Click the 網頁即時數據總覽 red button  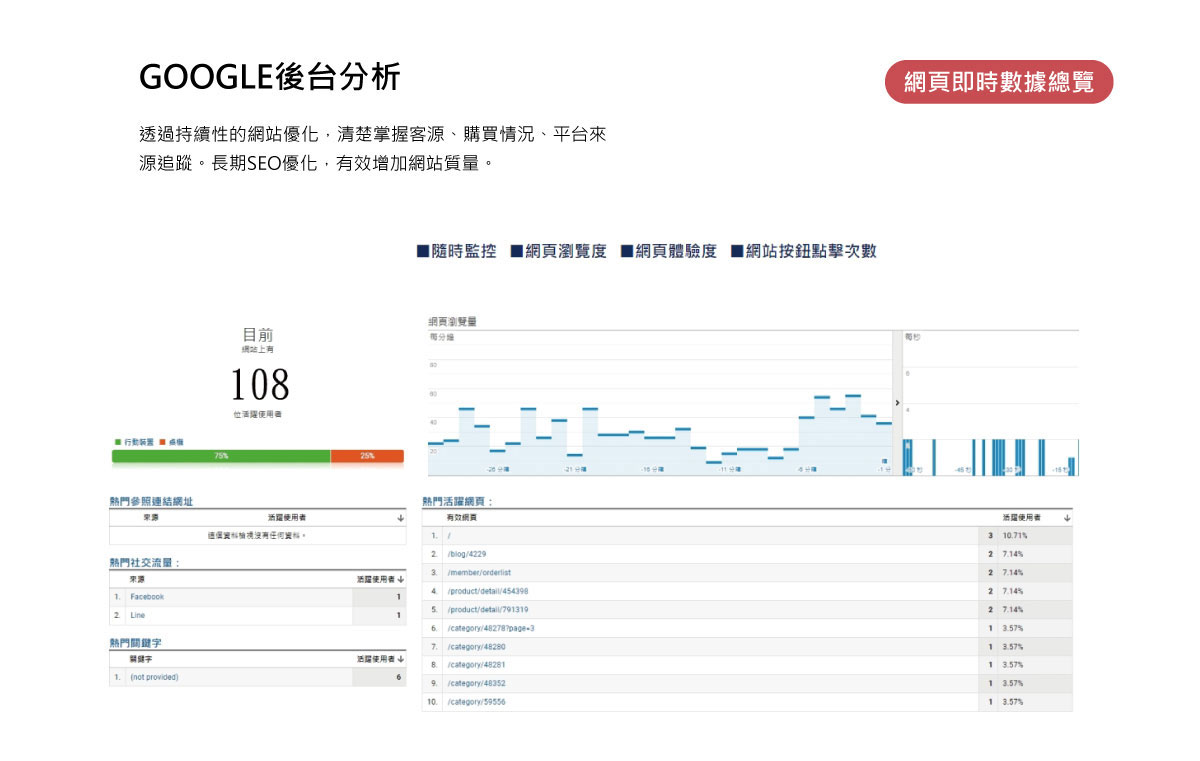(x=999, y=82)
